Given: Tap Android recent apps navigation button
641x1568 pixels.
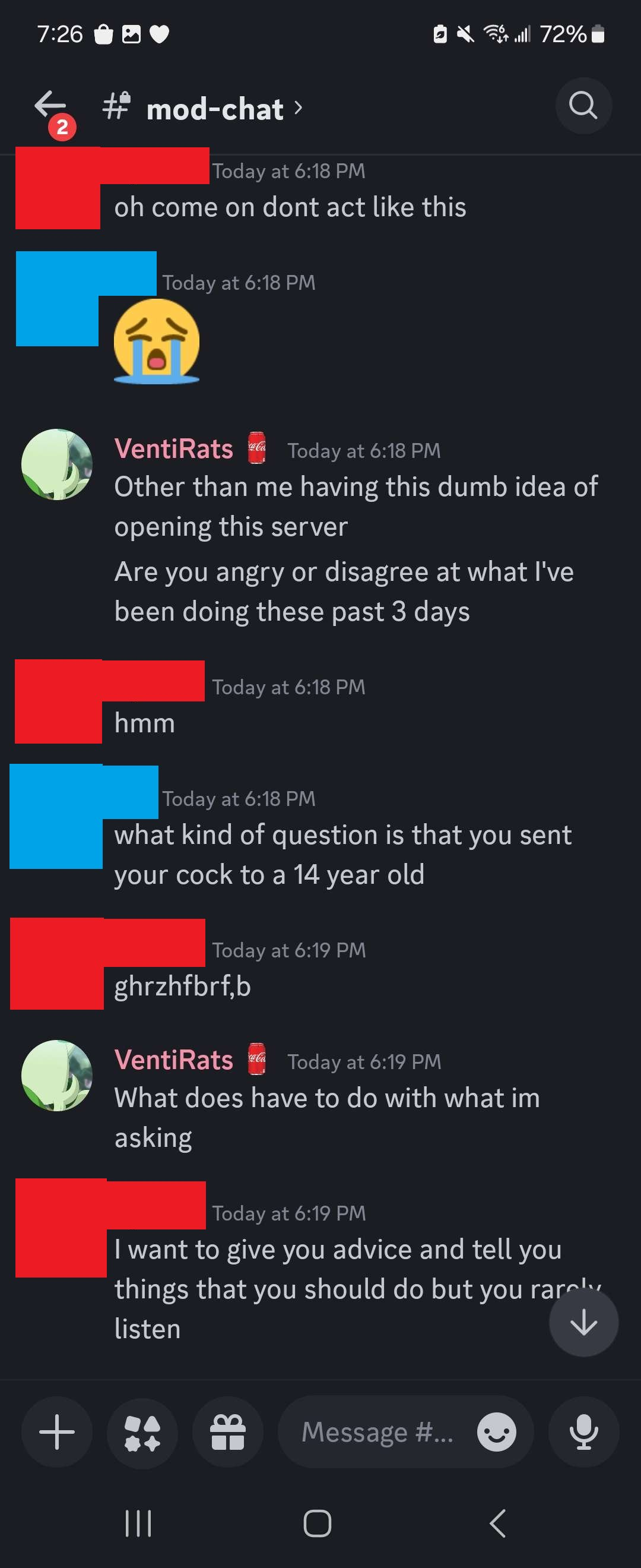Looking at the screenshot, I should pyautogui.click(x=138, y=1523).
